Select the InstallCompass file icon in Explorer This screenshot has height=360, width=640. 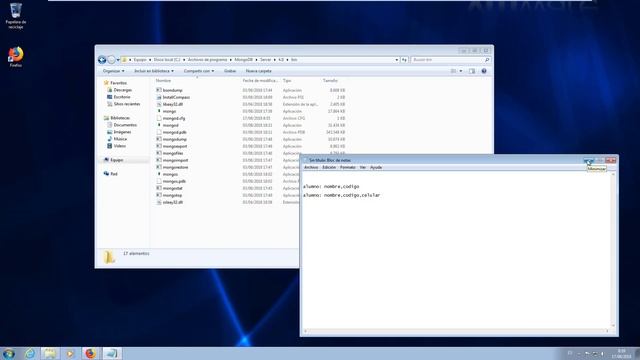coord(159,97)
